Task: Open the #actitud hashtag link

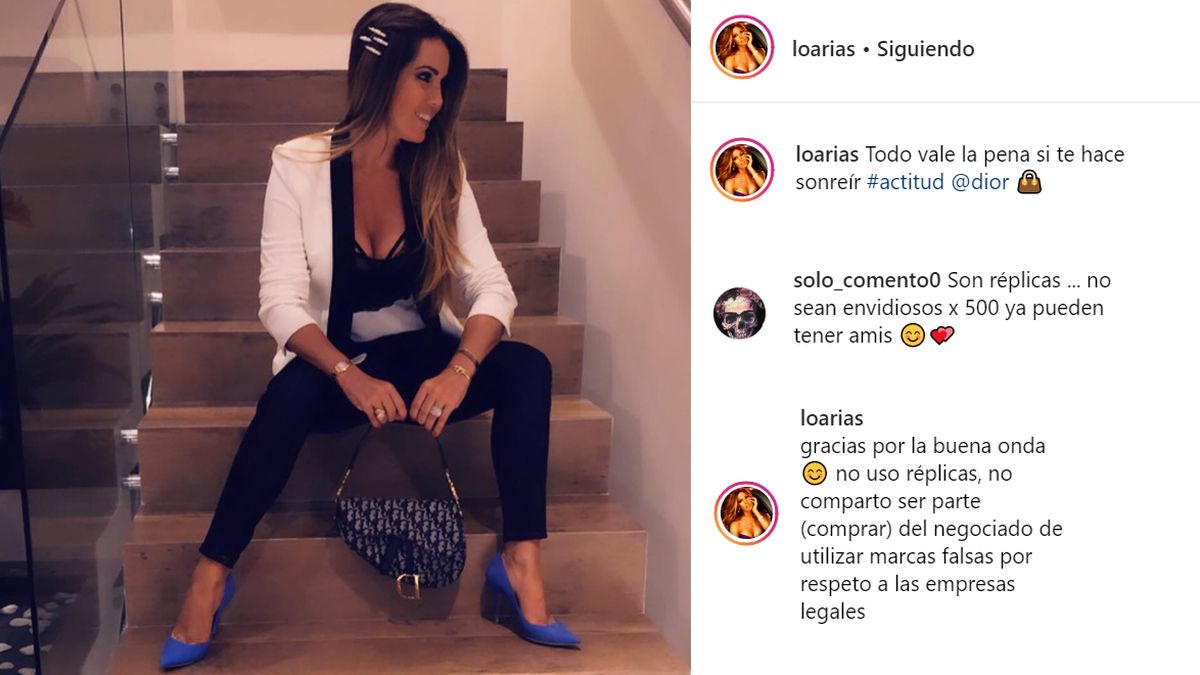Action: [x=903, y=183]
